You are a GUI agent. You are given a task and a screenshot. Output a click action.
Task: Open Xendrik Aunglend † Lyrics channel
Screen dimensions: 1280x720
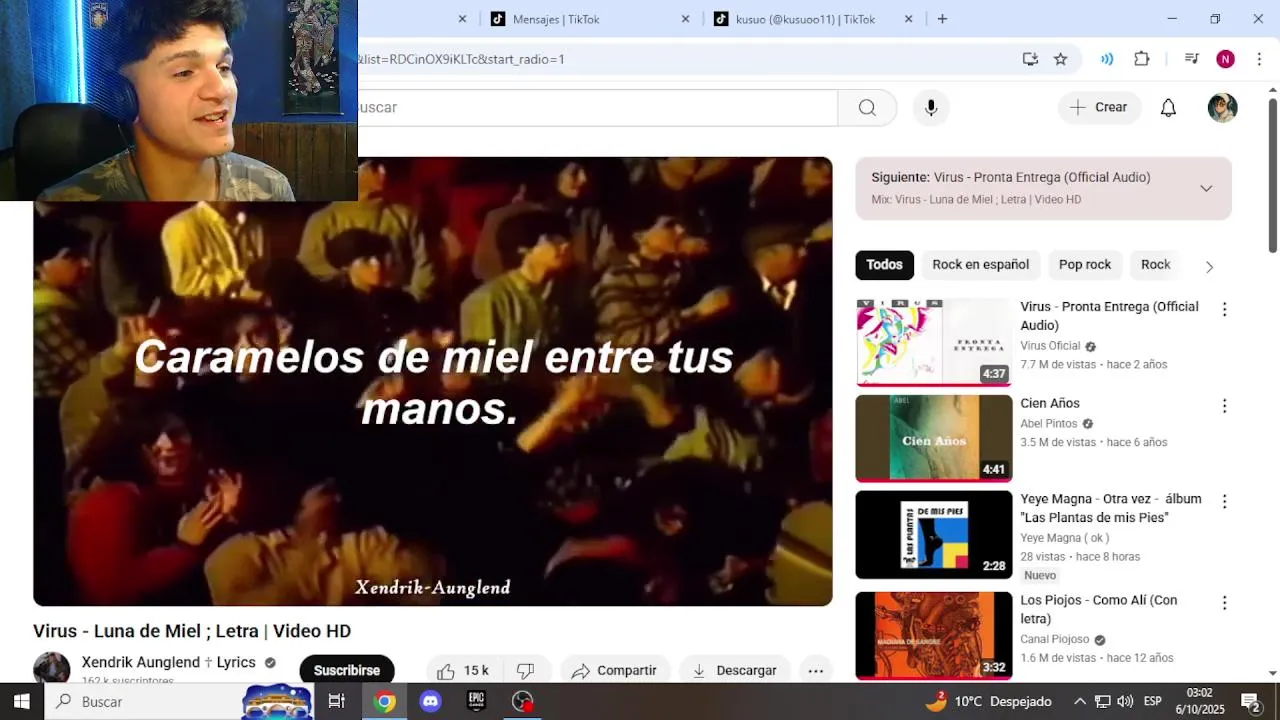[169, 662]
